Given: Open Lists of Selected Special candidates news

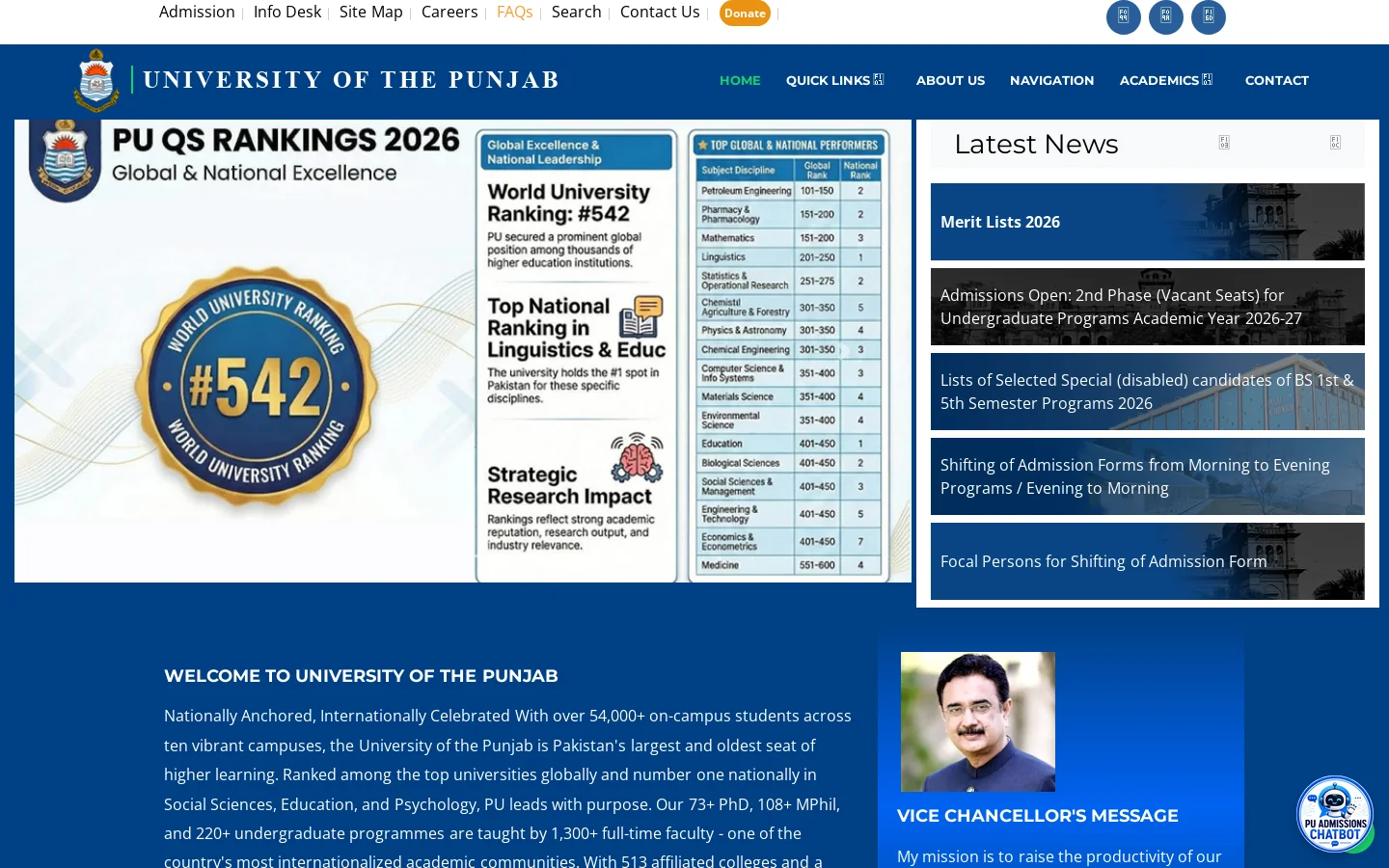Looking at the screenshot, I should point(1148,392).
